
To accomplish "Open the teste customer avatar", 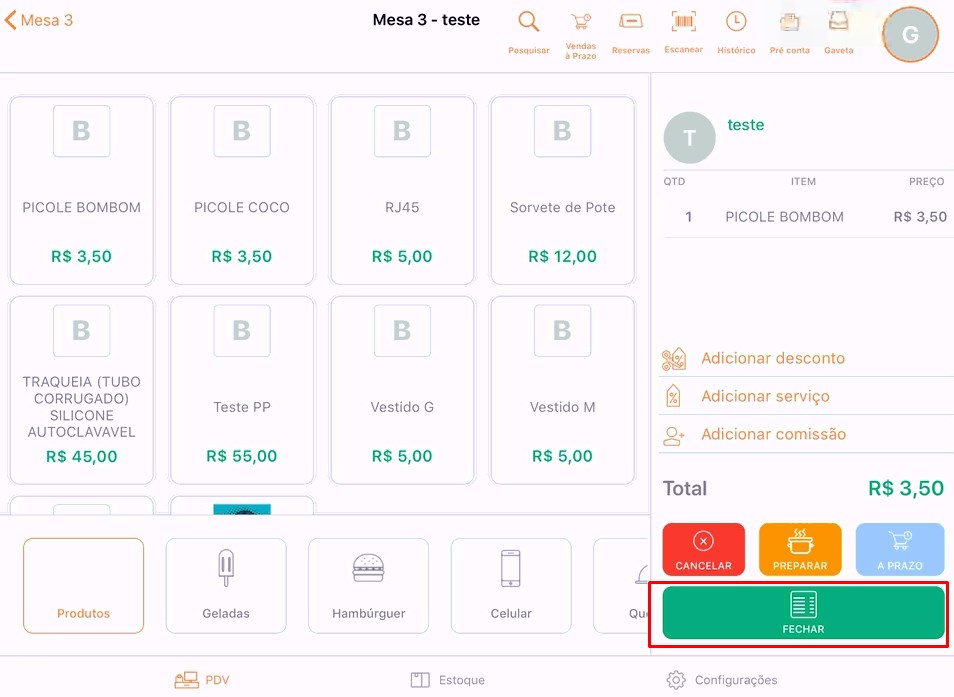I will click(x=689, y=137).
